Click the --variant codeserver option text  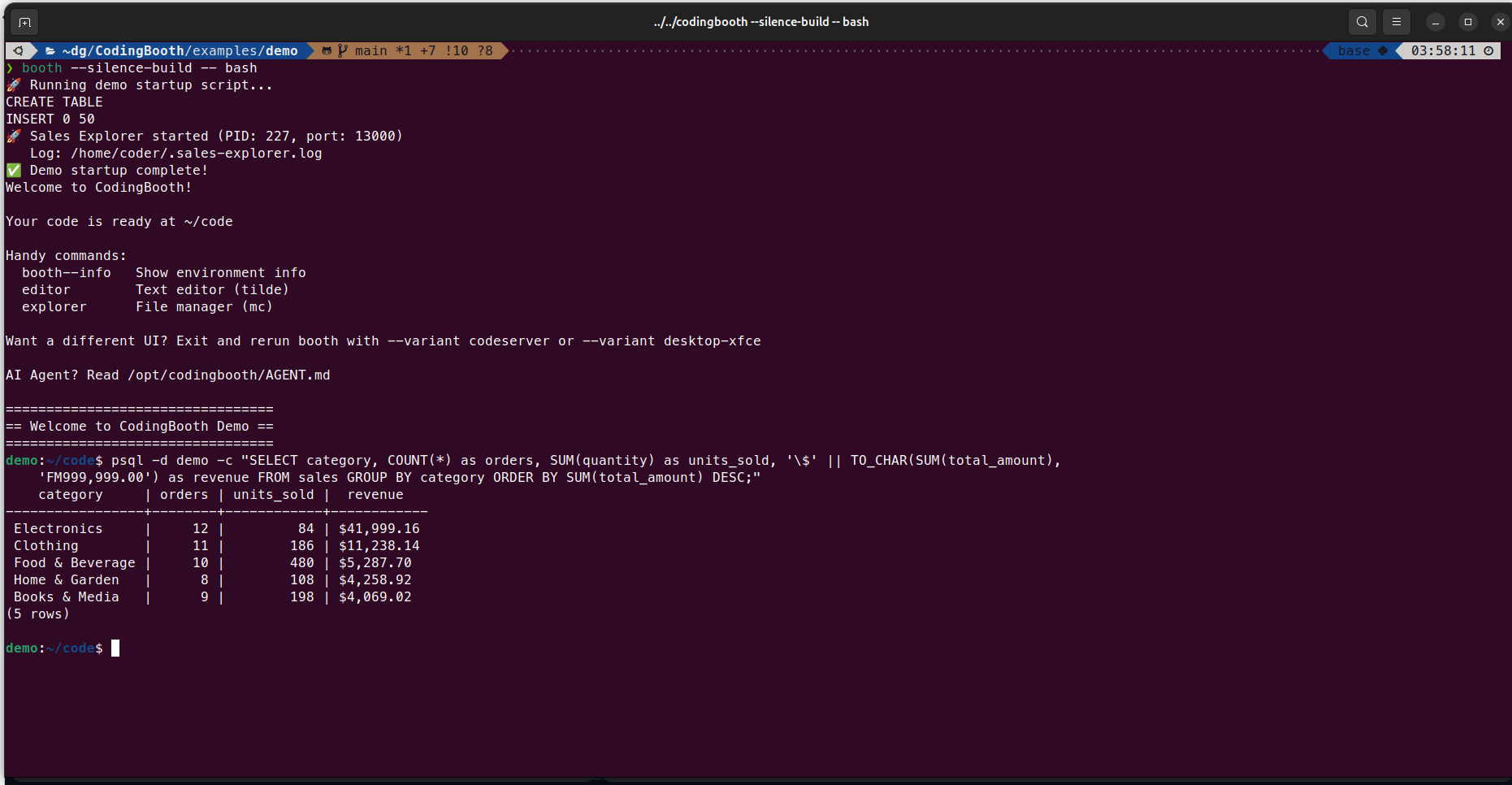coord(469,341)
